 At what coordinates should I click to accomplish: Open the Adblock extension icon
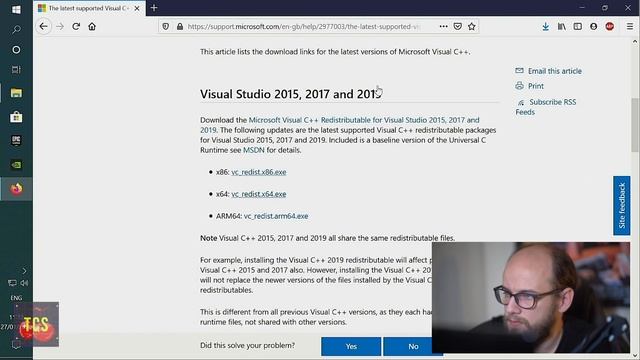coord(610,27)
